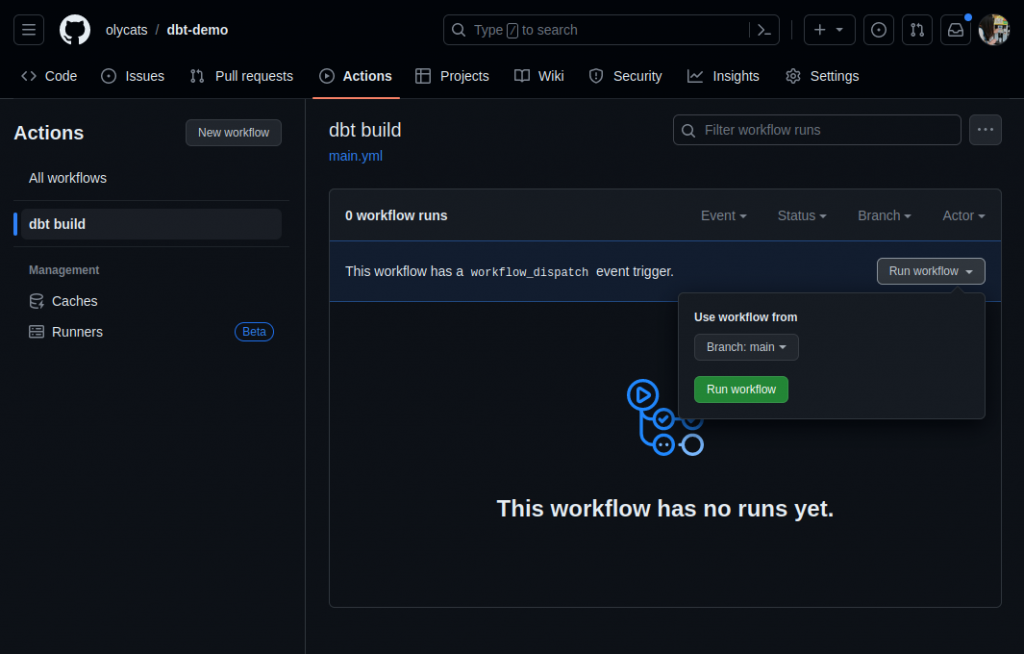The width and height of the screenshot is (1024, 654).
Task: Click the magnifier icon in Filter workflow runs
Action: [x=688, y=131]
